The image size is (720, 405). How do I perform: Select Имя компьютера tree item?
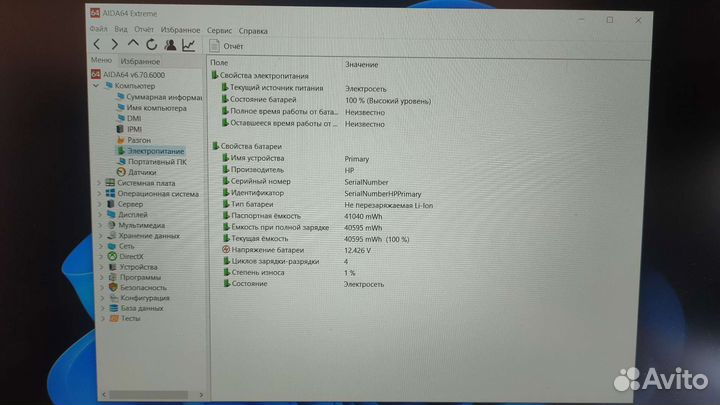(x=157, y=108)
